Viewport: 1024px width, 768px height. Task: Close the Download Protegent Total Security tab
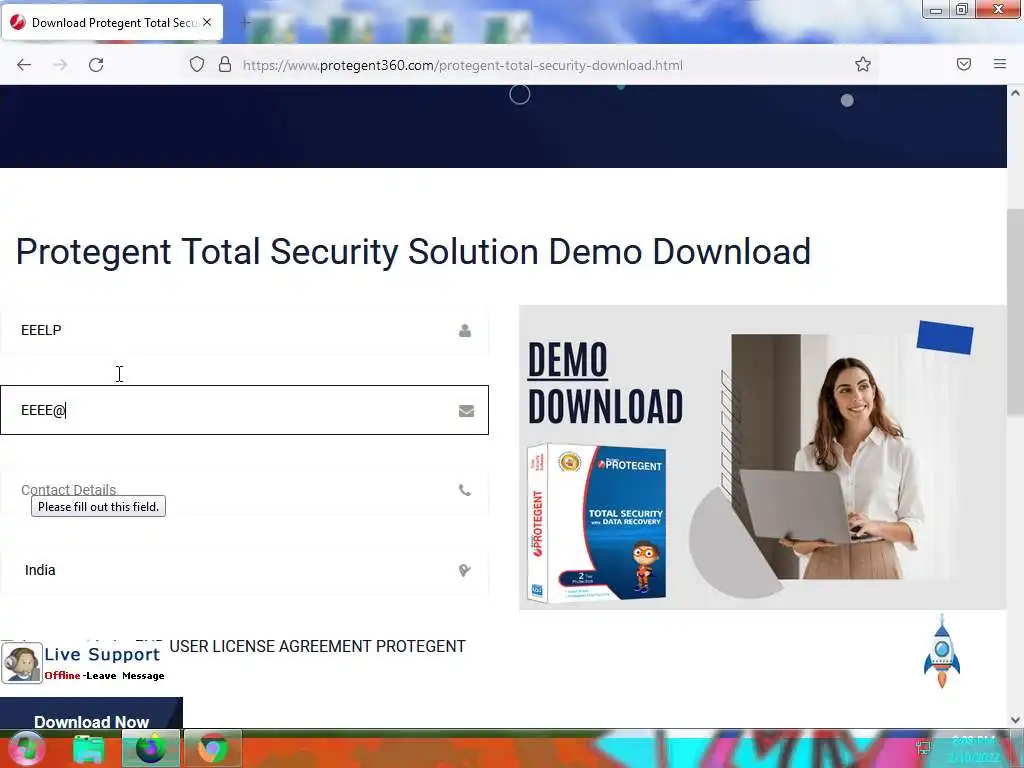tap(207, 22)
